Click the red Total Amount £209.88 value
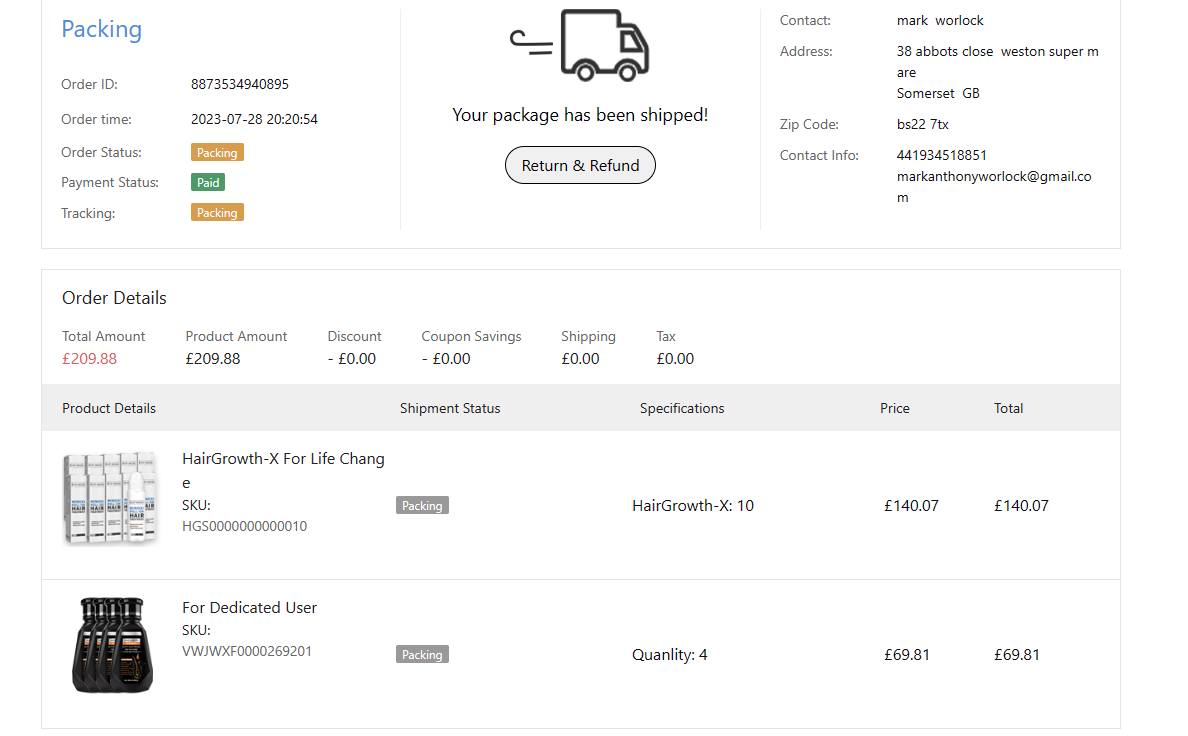The width and height of the screenshot is (1188, 736). [x=89, y=359]
